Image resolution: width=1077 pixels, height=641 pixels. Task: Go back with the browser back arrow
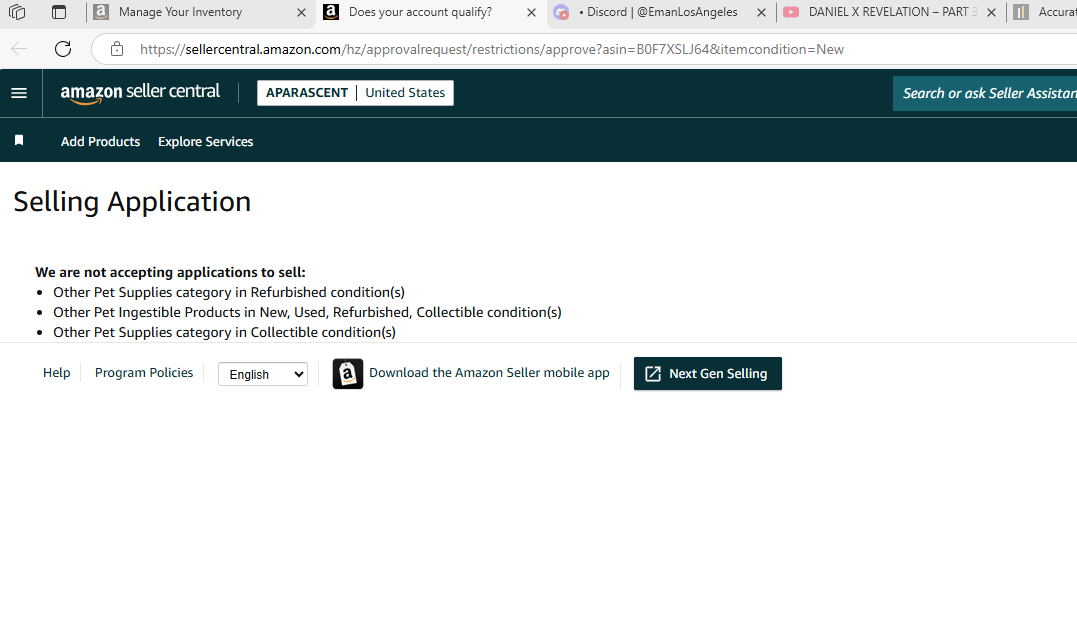19,49
